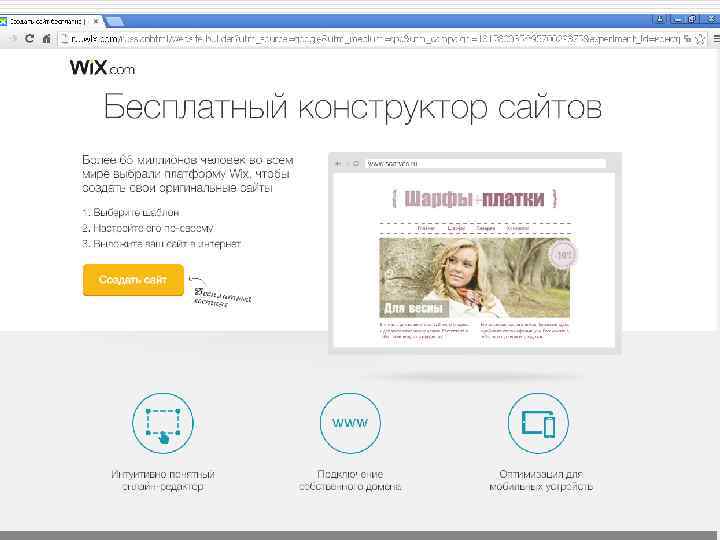
Task: Open the translate page icon in address bar
Action: pos(687,39)
